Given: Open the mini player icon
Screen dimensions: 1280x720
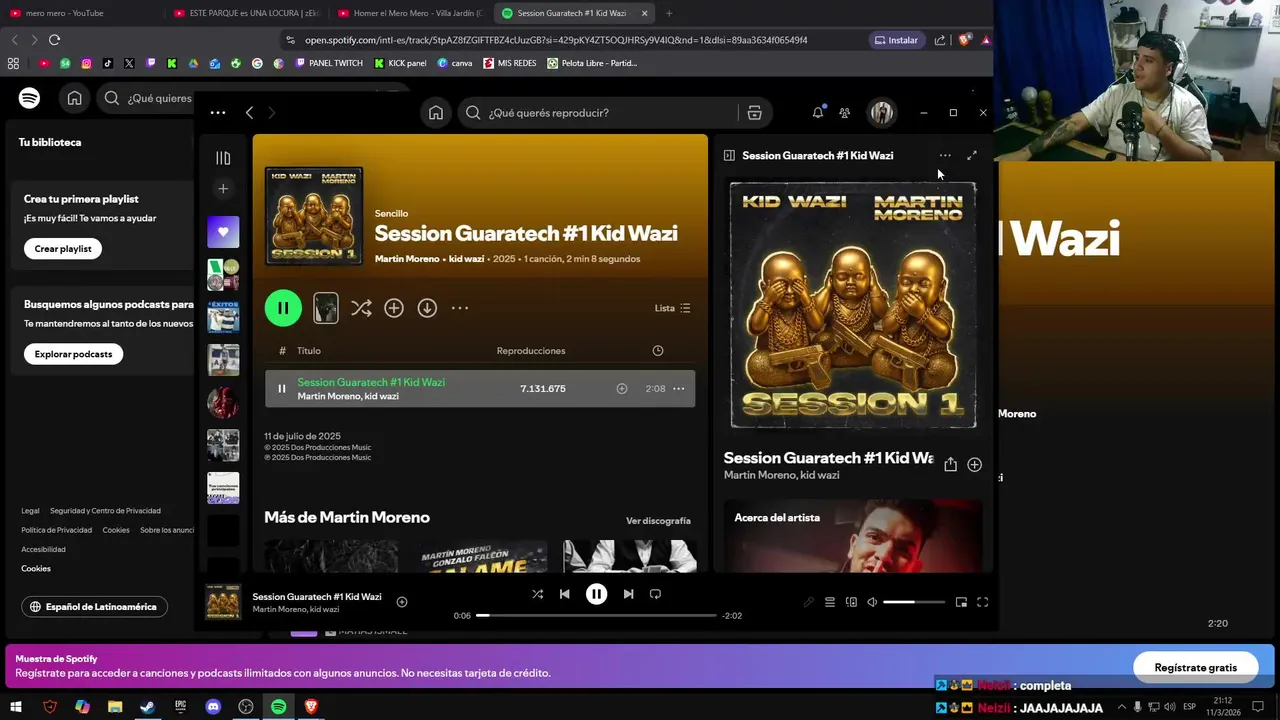Looking at the screenshot, I should pyautogui.click(x=961, y=602).
